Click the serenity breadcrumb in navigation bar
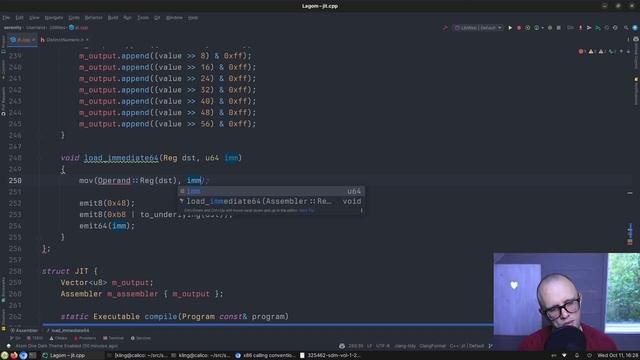 click(13, 28)
